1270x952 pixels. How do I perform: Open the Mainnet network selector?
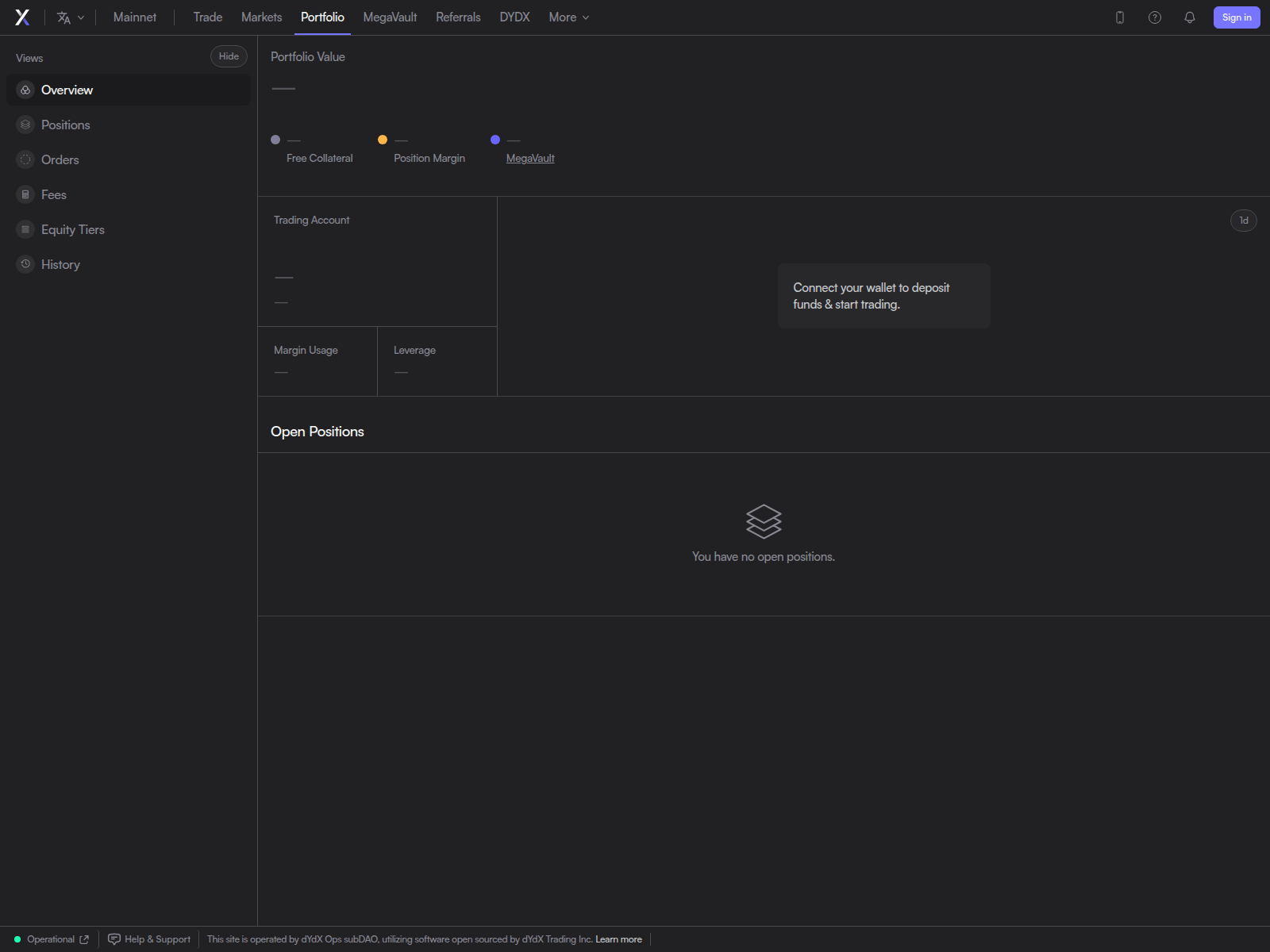(x=134, y=17)
